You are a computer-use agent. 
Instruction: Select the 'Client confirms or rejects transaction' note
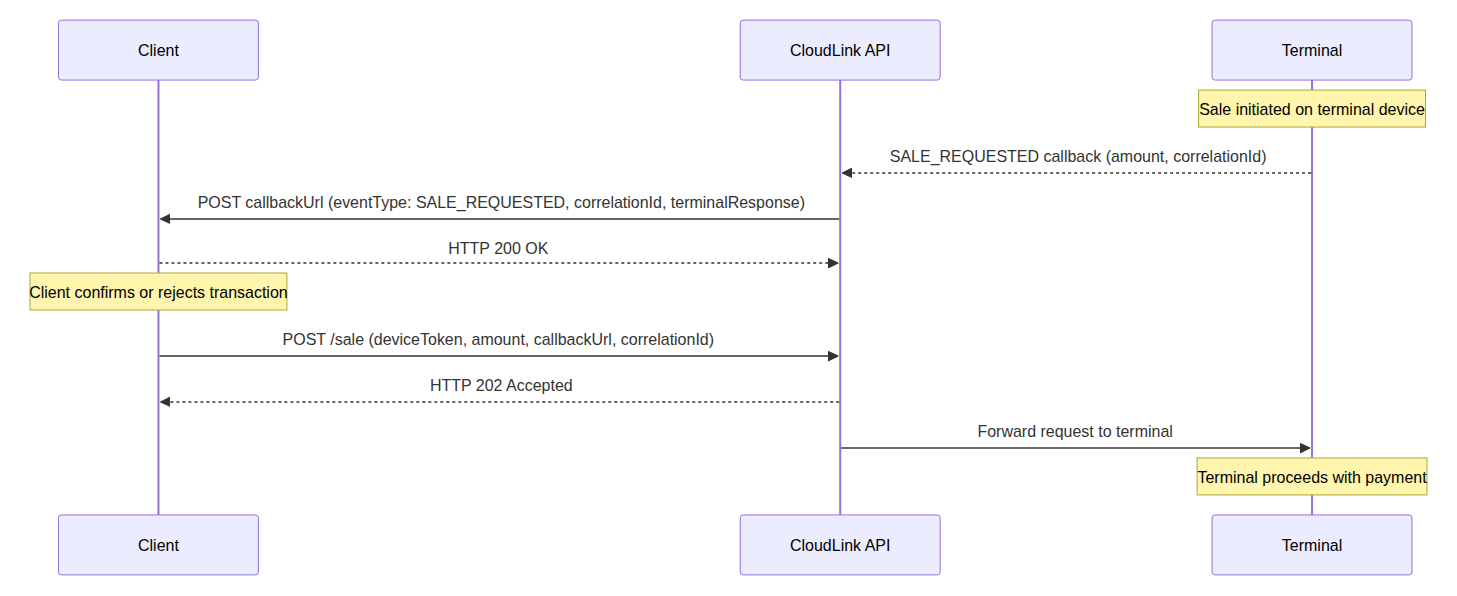pyautogui.click(x=158, y=292)
